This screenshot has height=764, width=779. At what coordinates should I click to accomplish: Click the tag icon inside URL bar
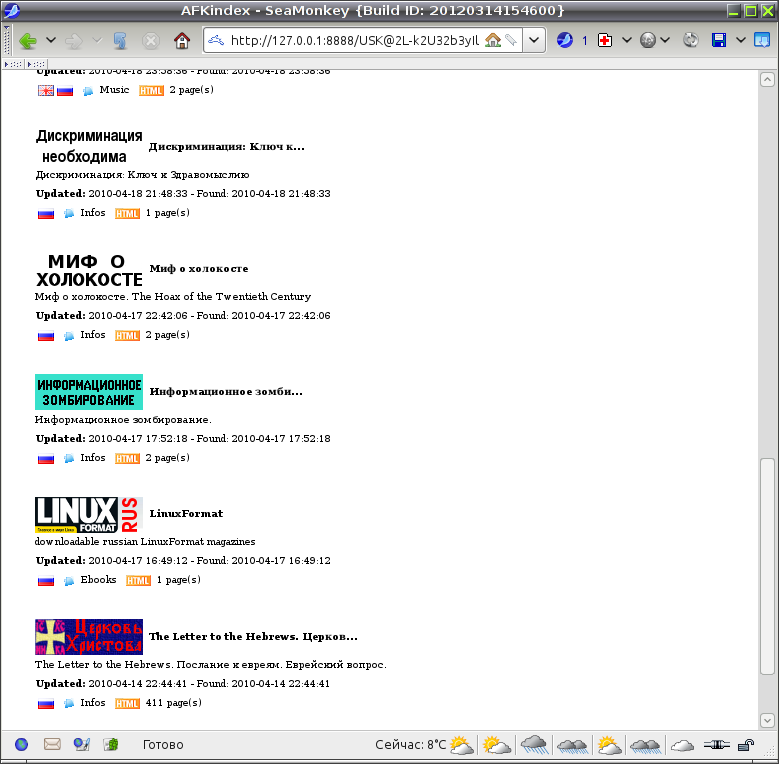coord(511,40)
